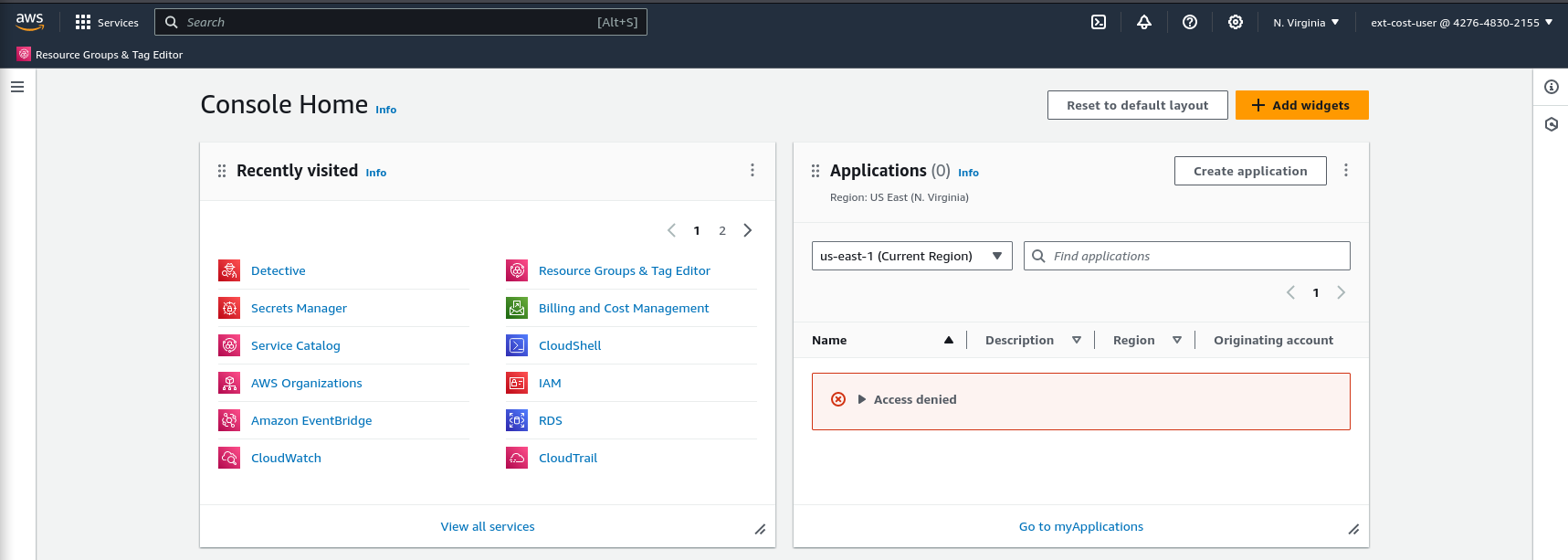
Task: Click the Add widgets button
Action: [1301, 105]
